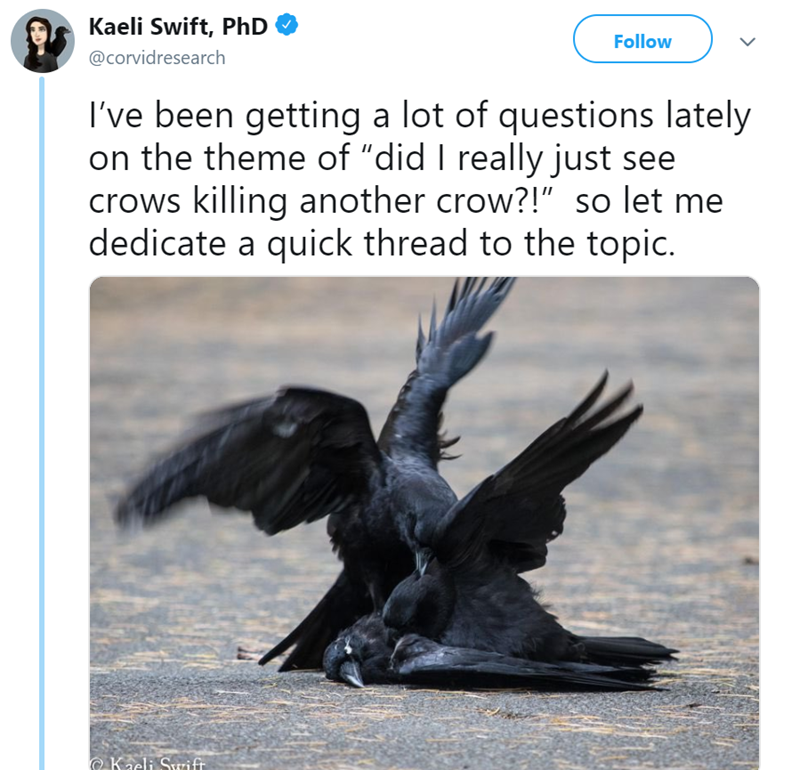
Task: Click the blue verified checkmark badge
Action: 287,25
